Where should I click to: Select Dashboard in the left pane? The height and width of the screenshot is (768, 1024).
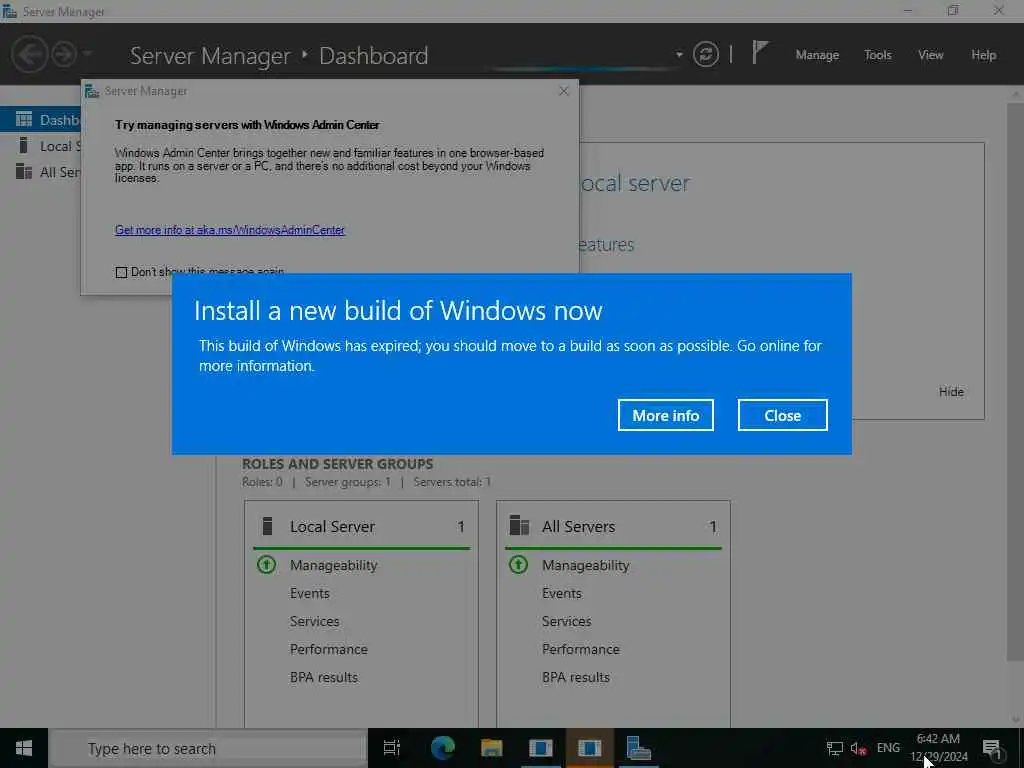40,120
